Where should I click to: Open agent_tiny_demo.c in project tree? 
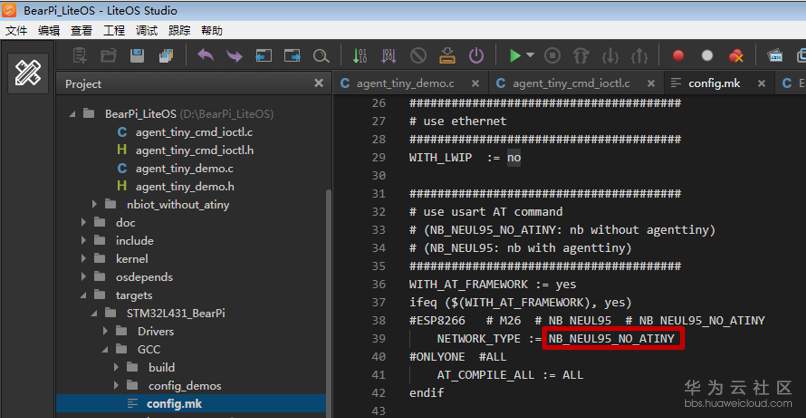(184, 168)
